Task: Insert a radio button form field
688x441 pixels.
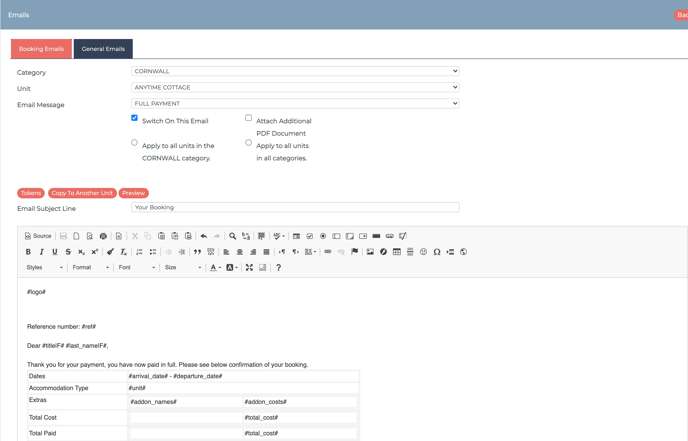Action: pos(323,236)
